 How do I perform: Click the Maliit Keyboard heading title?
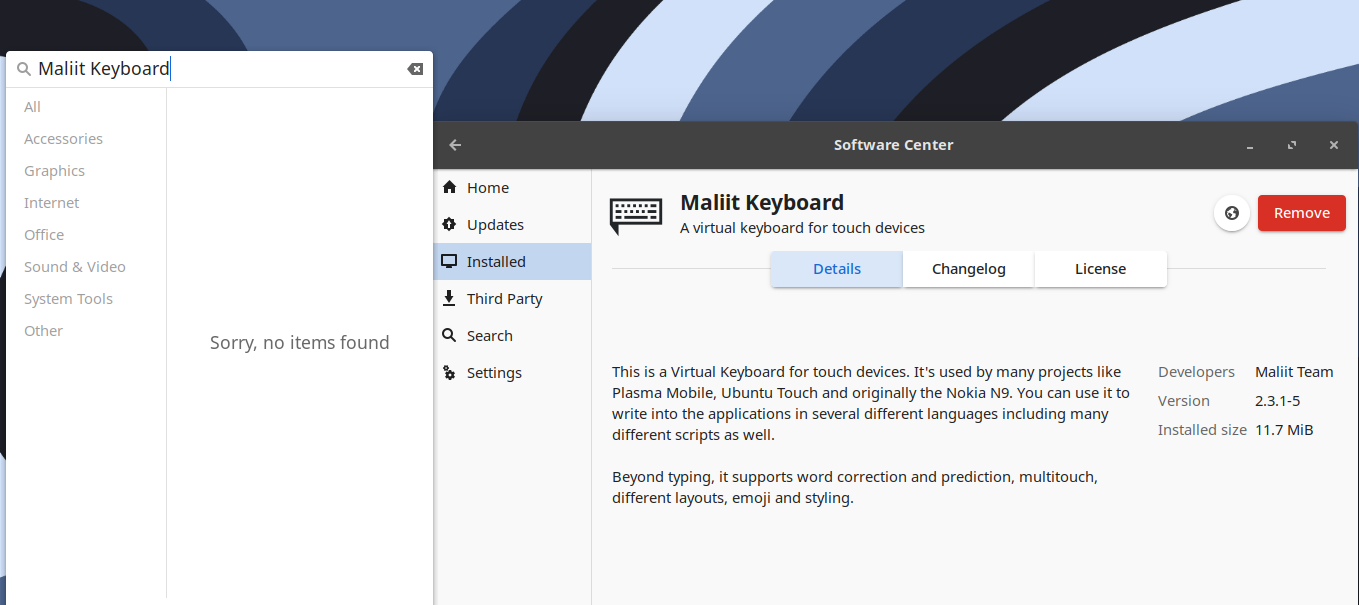(x=762, y=202)
